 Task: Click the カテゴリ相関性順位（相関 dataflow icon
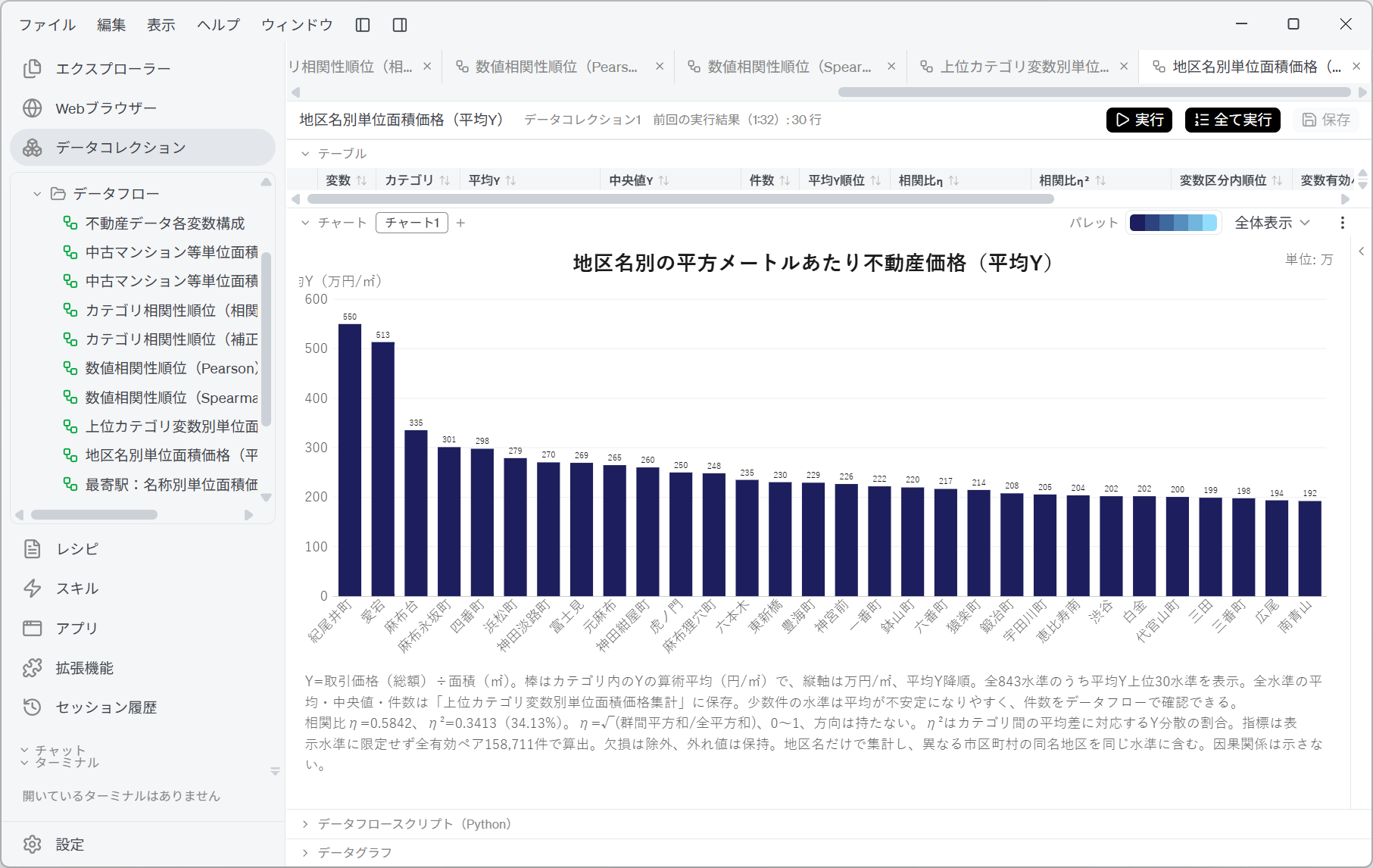click(70, 310)
